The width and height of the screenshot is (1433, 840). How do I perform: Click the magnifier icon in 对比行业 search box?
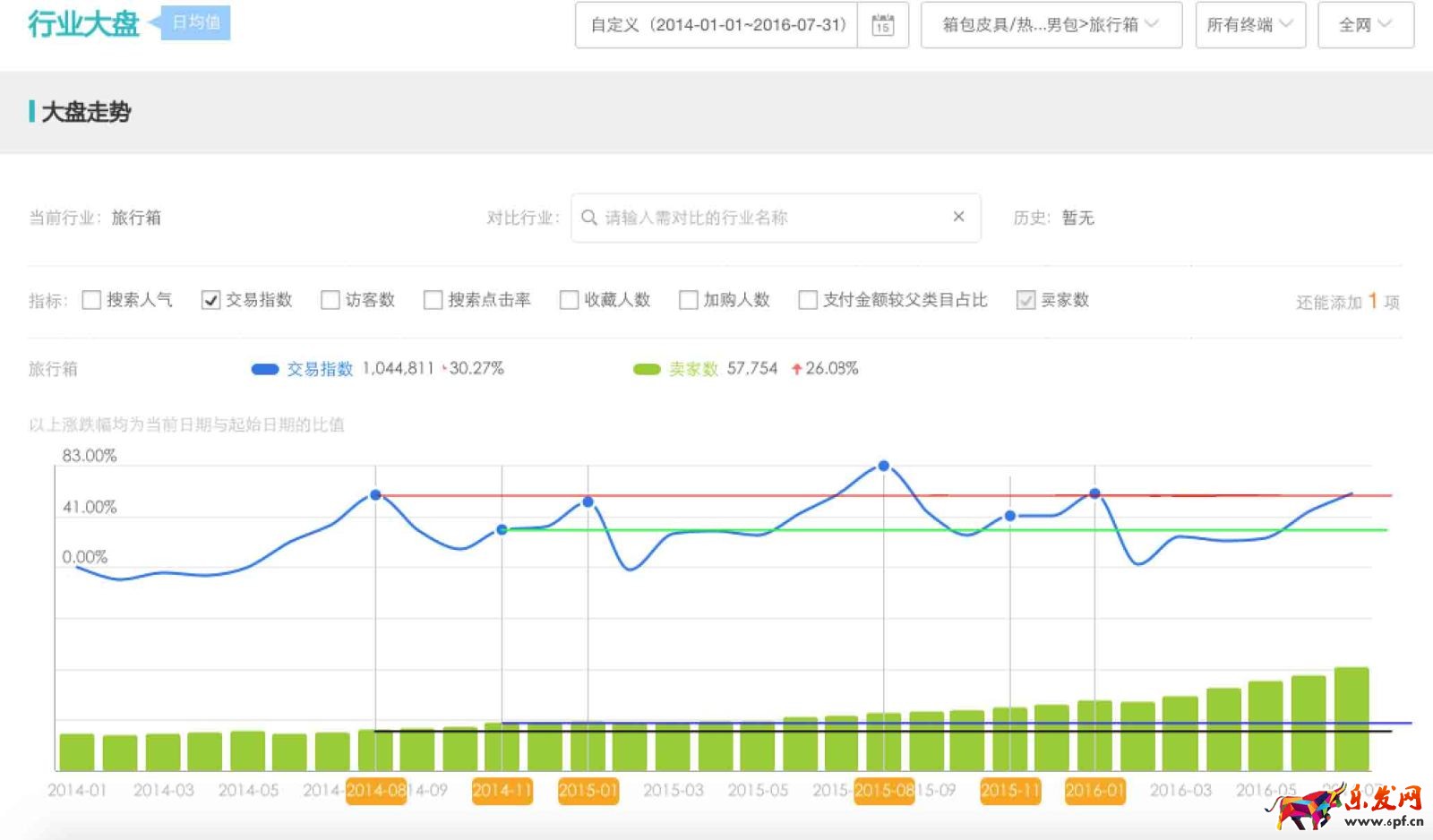click(x=588, y=217)
